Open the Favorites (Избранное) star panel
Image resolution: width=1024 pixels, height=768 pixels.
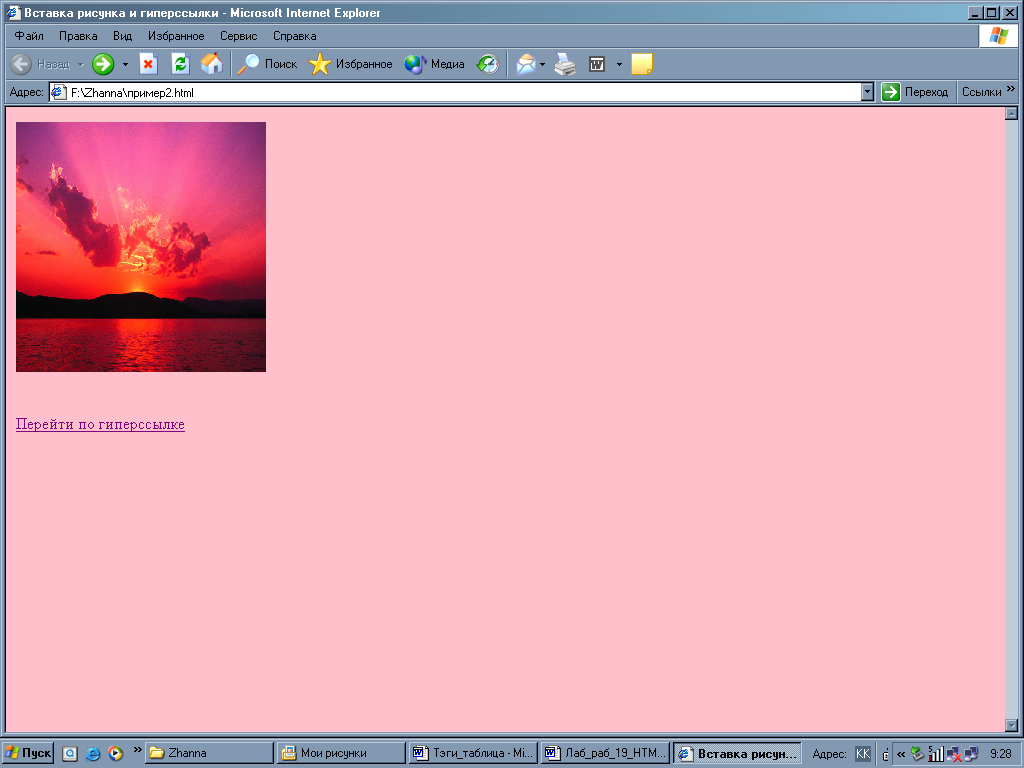coord(351,64)
